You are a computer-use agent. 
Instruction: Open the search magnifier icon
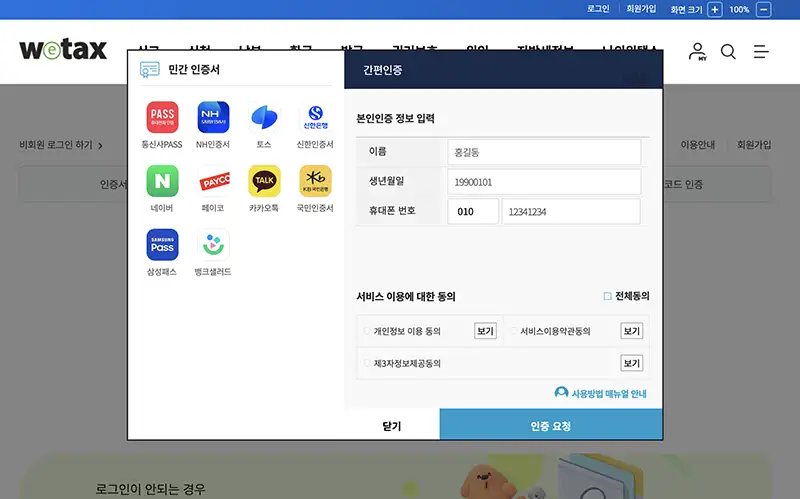click(x=728, y=52)
